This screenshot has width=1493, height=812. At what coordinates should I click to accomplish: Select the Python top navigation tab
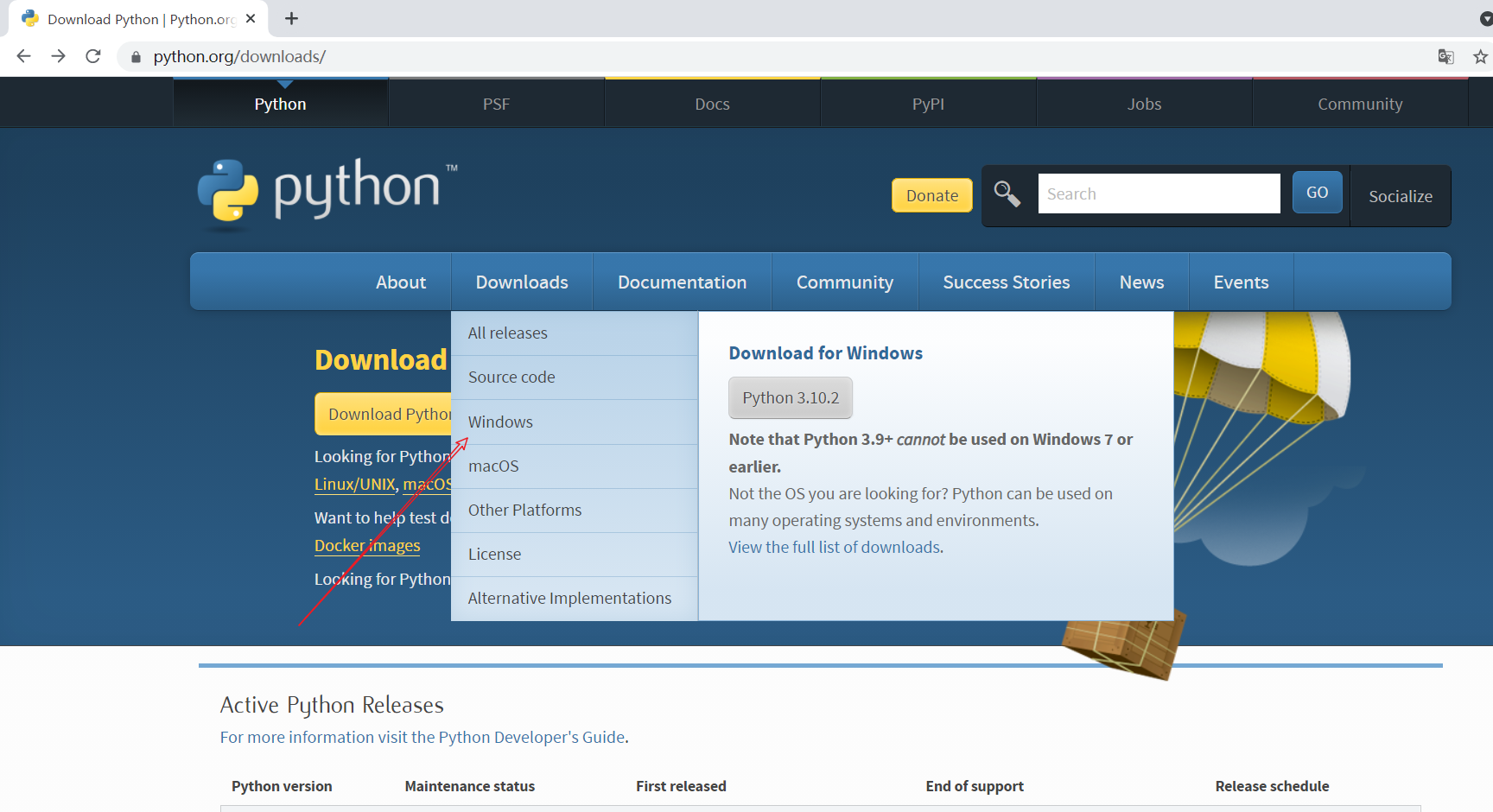pyautogui.click(x=281, y=104)
